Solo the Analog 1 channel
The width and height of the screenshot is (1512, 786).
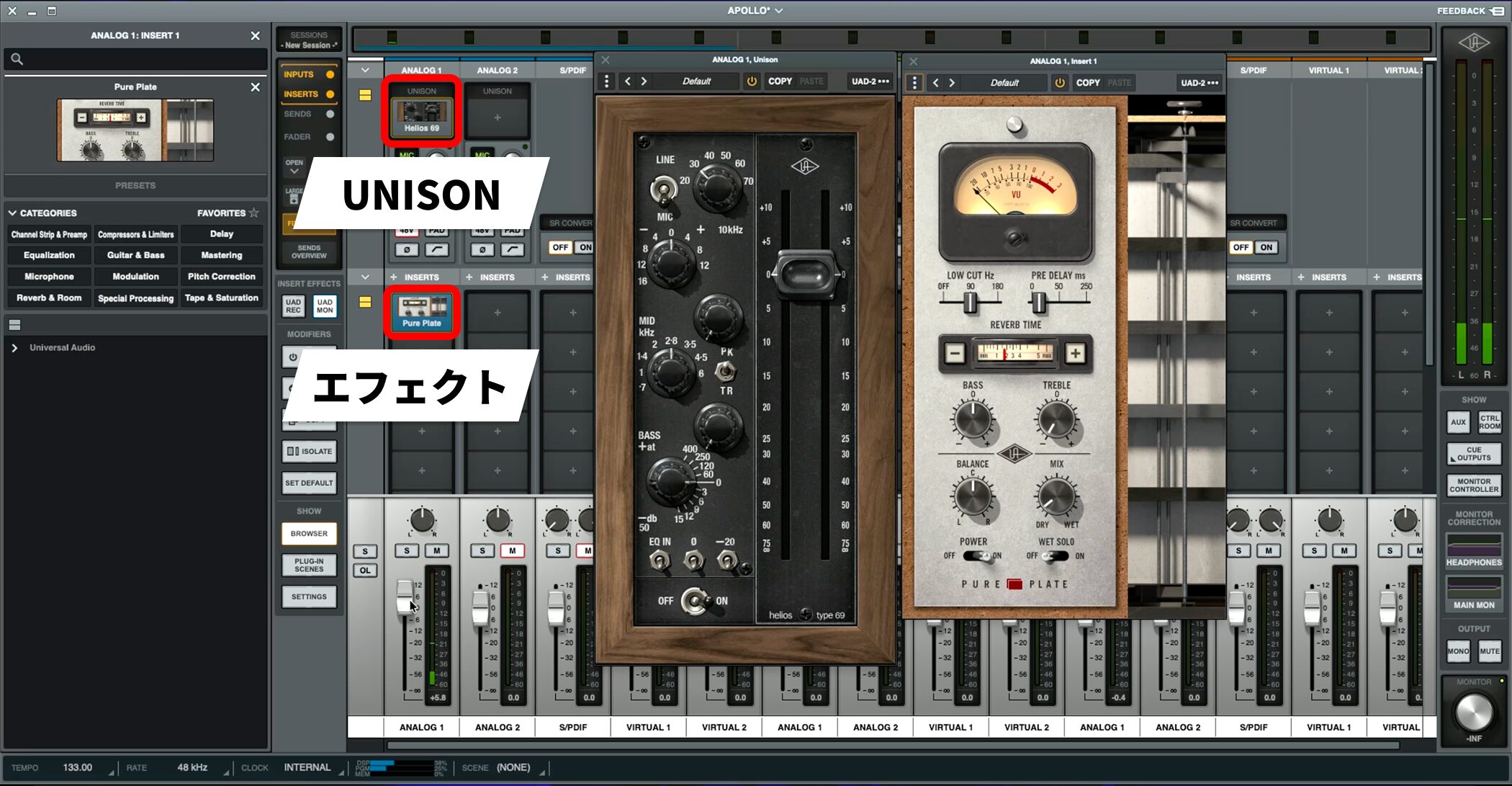click(407, 550)
